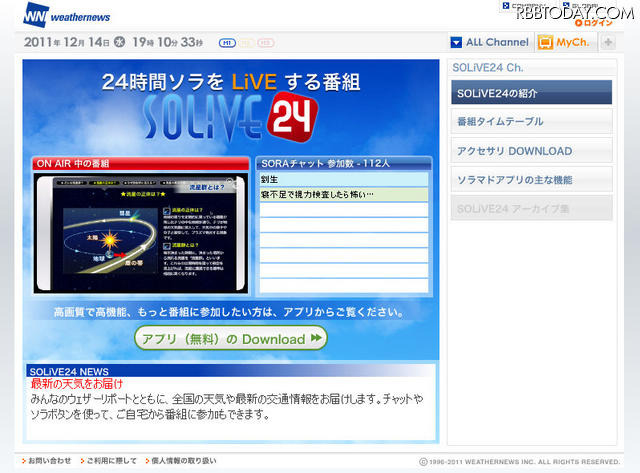Image resolution: width=640 pixels, height=473 pixels.
Task: Click the date 2011年12月14日 text
Action: point(67,42)
